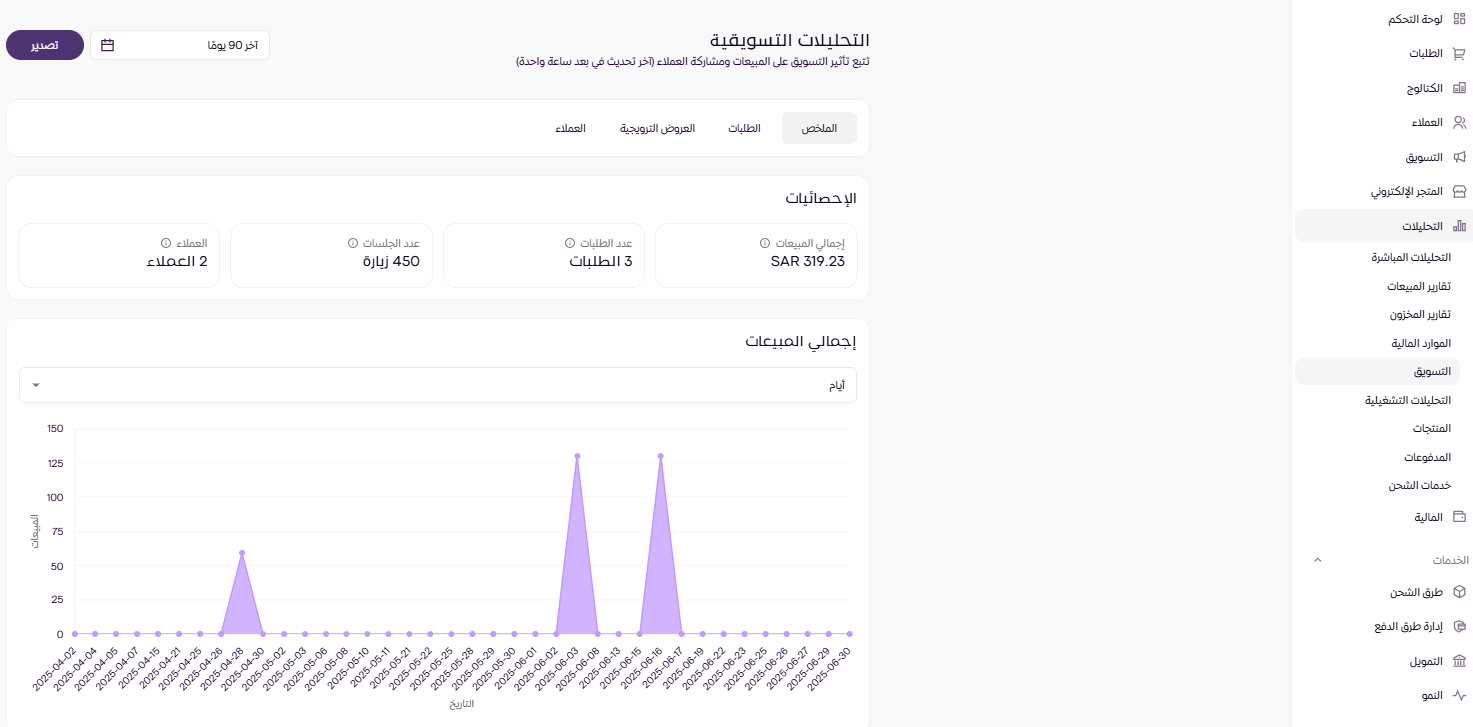Switch to the العروض الترويجية tab
The image size is (1473, 727).
click(657, 129)
